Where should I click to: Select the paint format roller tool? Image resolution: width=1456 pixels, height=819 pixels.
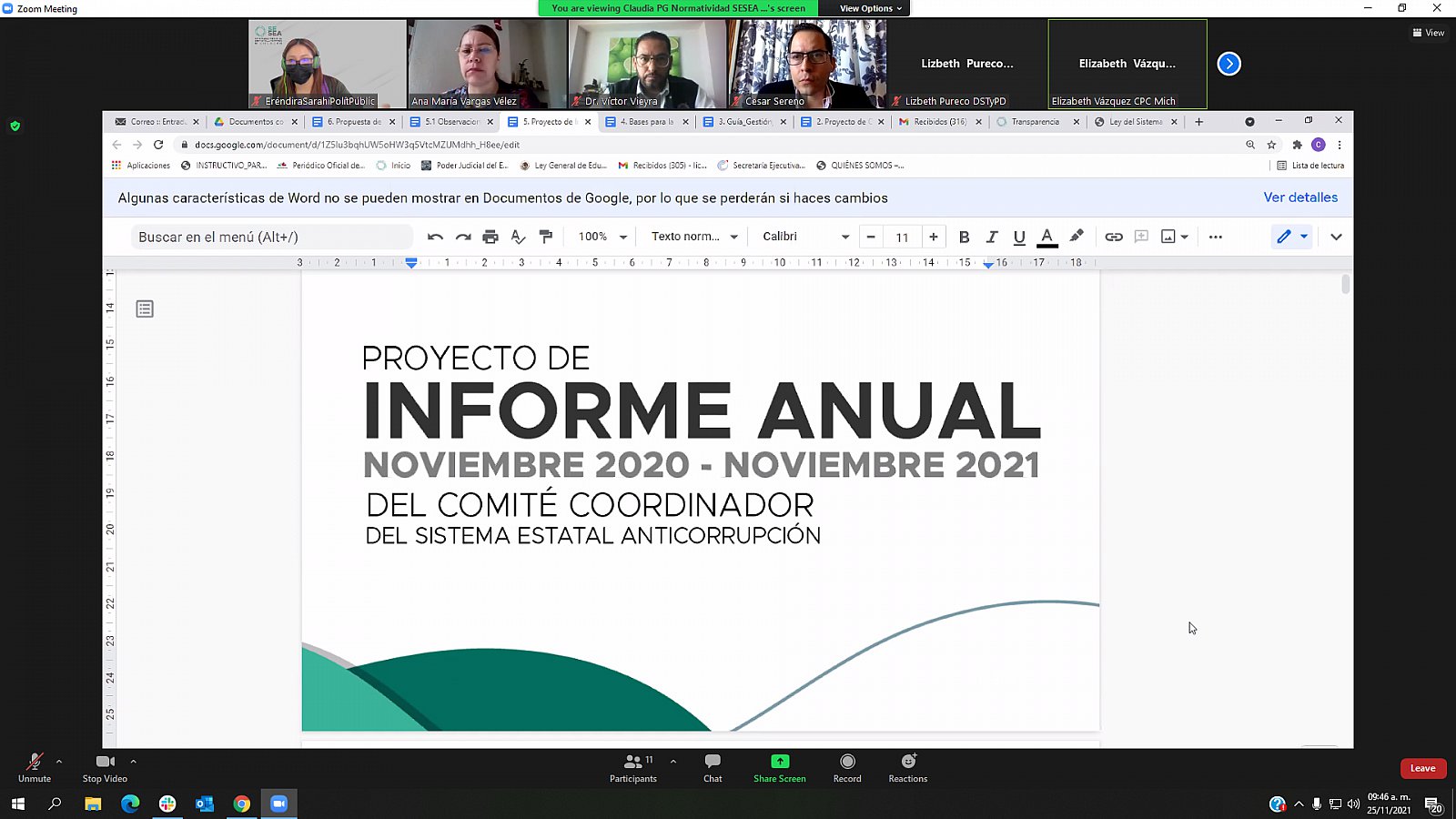coord(546,237)
